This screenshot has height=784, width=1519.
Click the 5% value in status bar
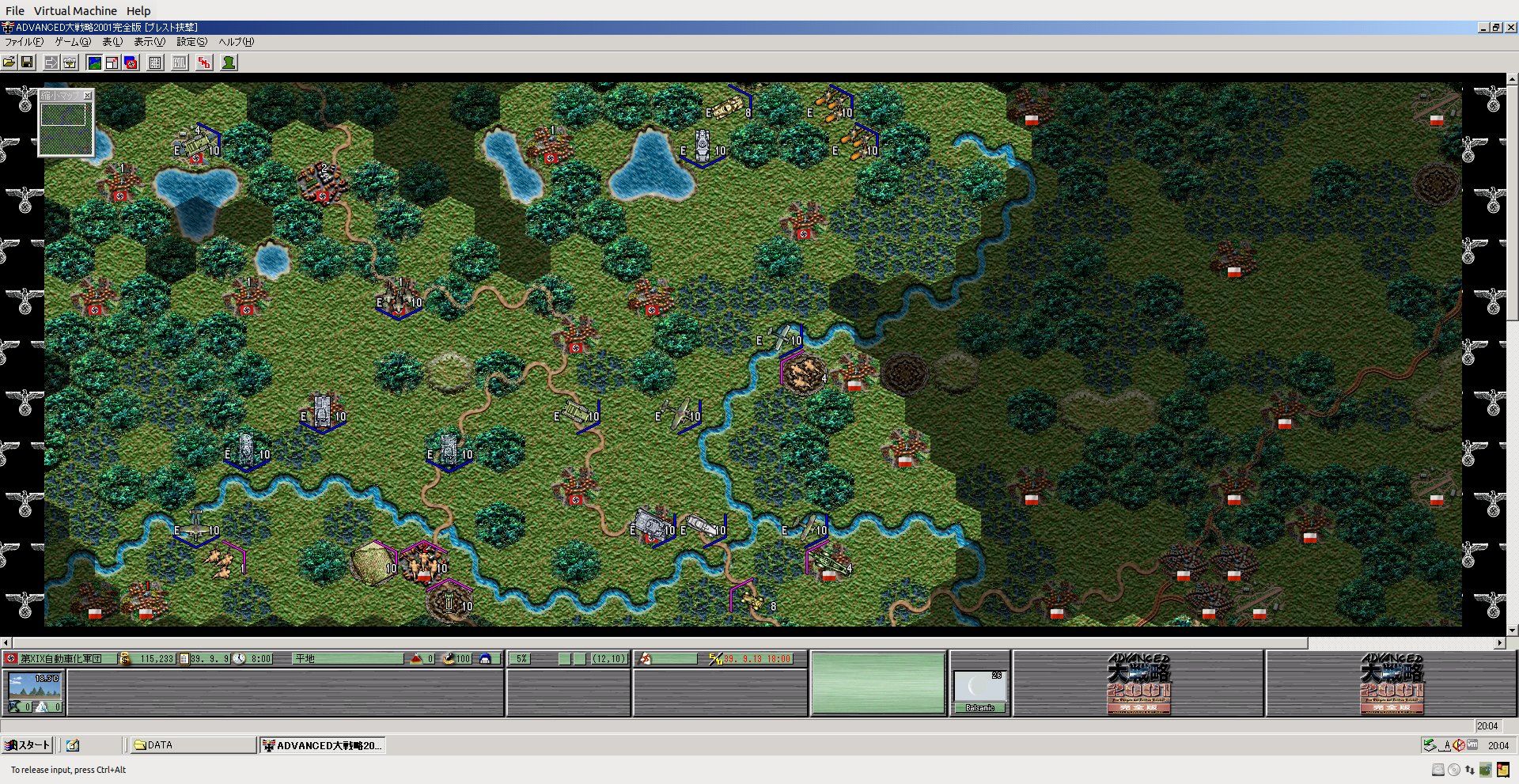(521, 658)
